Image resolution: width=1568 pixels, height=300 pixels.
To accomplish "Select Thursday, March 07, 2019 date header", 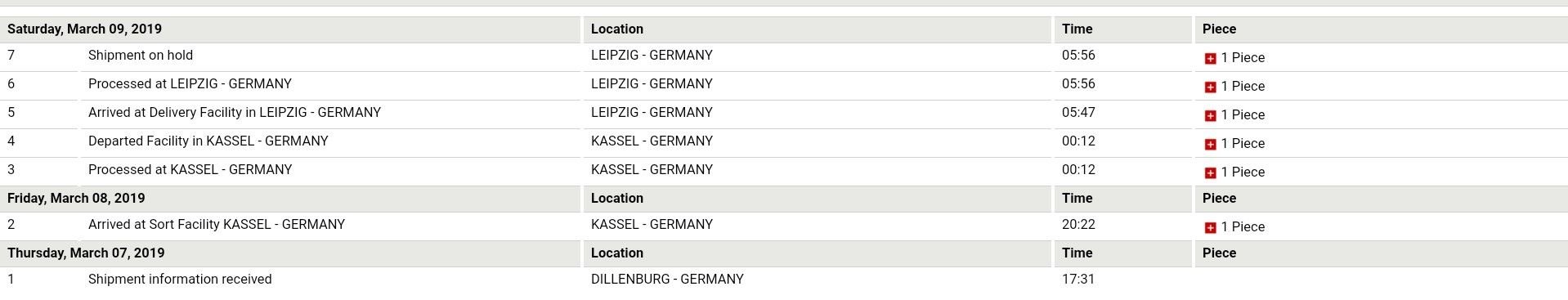I will coord(86,253).
